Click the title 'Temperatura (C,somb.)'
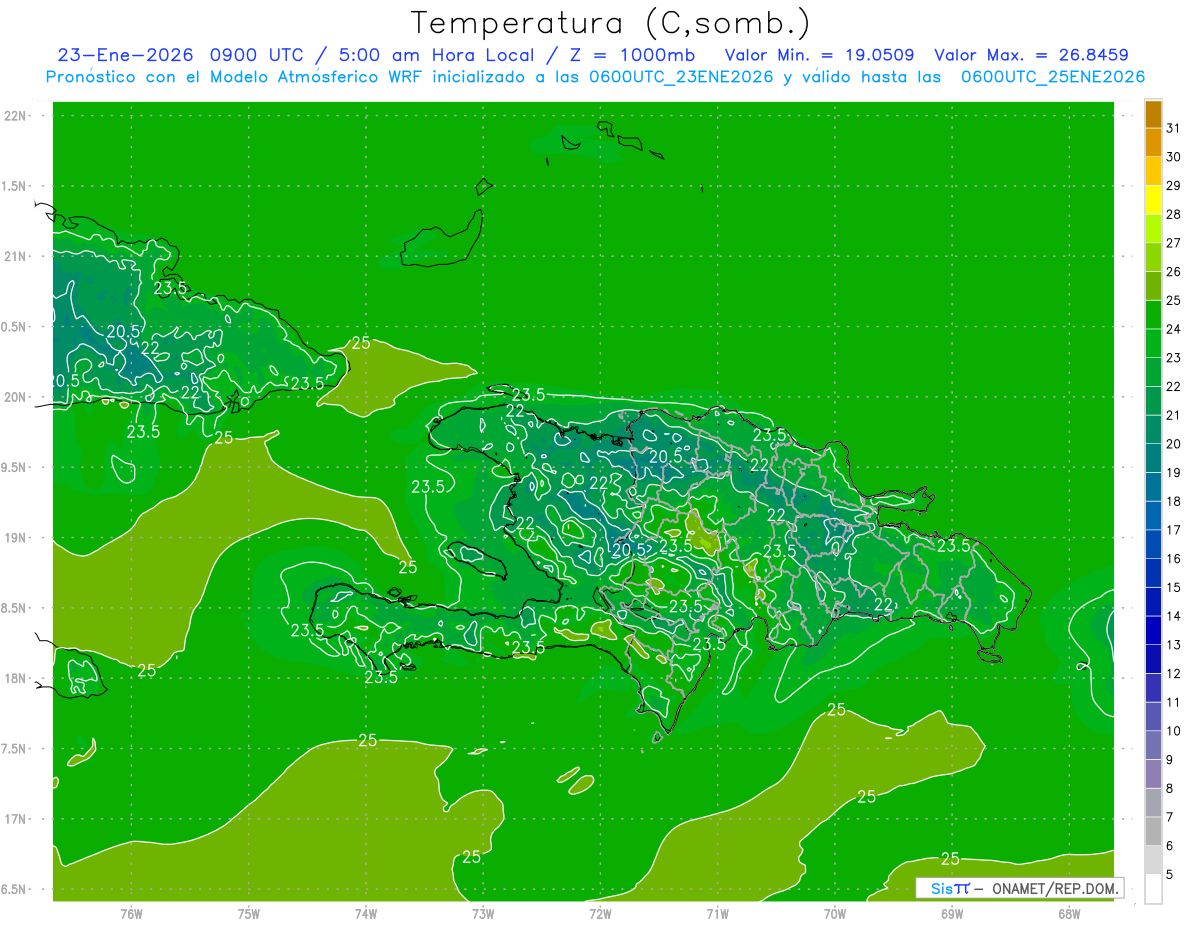1200x927 pixels. point(611,24)
